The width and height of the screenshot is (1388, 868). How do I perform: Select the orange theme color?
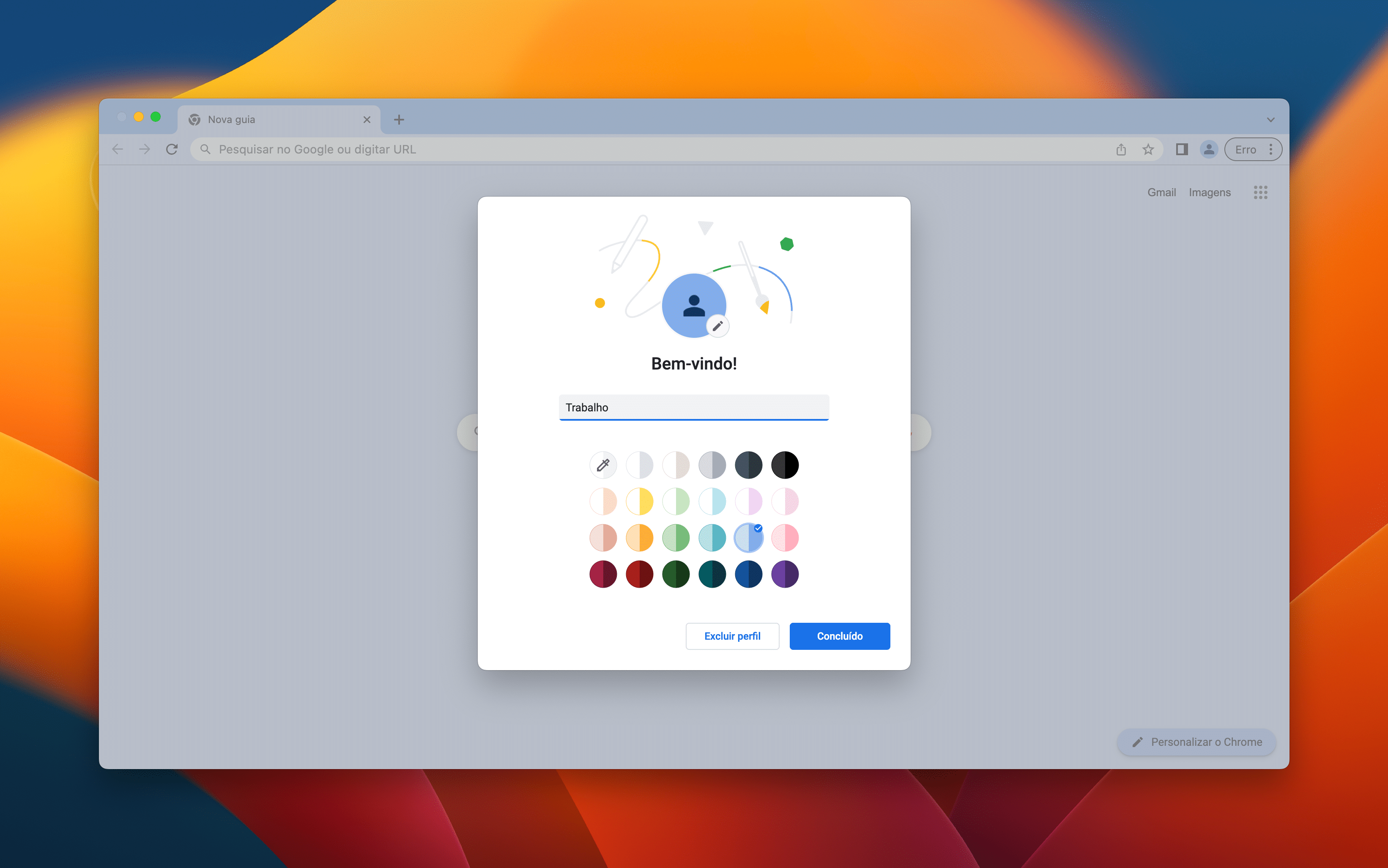(x=639, y=538)
